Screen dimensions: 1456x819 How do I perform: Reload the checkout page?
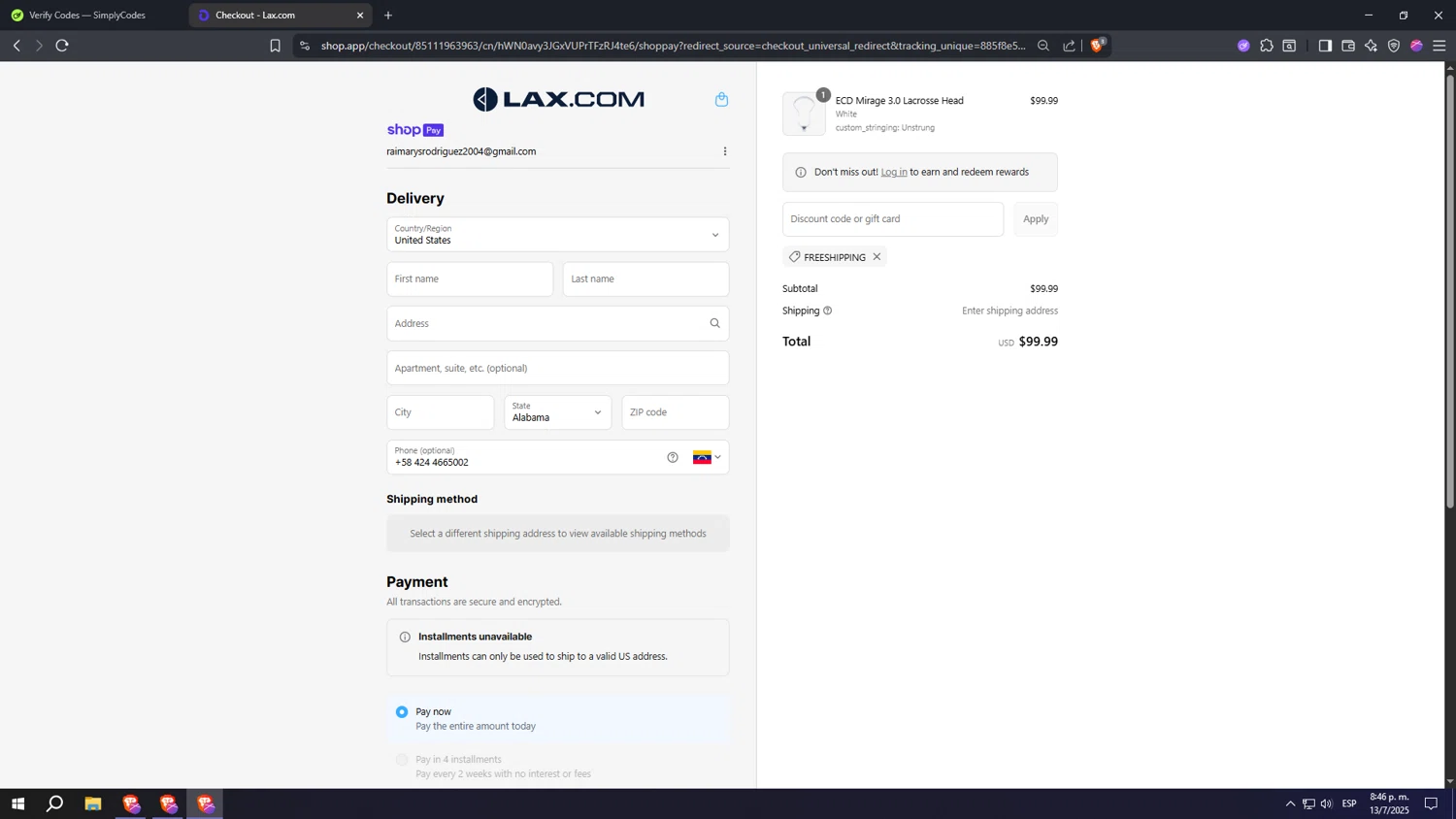(62, 46)
